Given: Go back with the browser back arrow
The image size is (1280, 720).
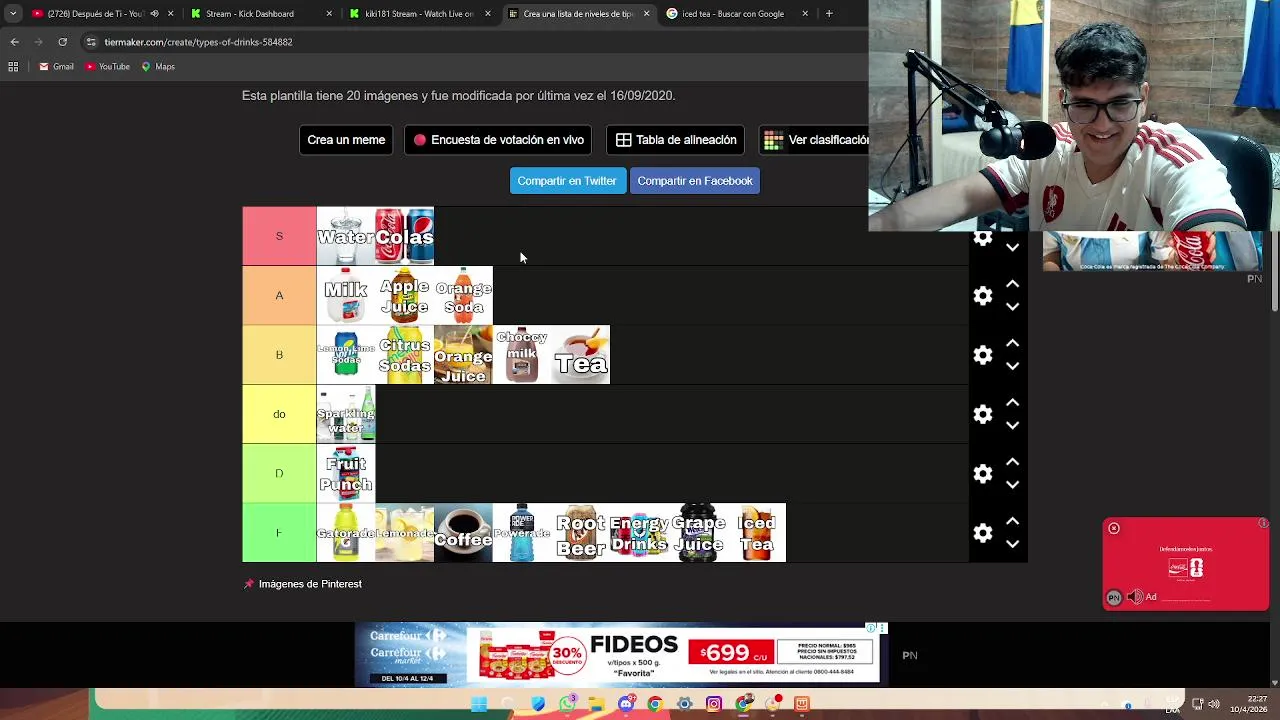Looking at the screenshot, I should pos(14,42).
